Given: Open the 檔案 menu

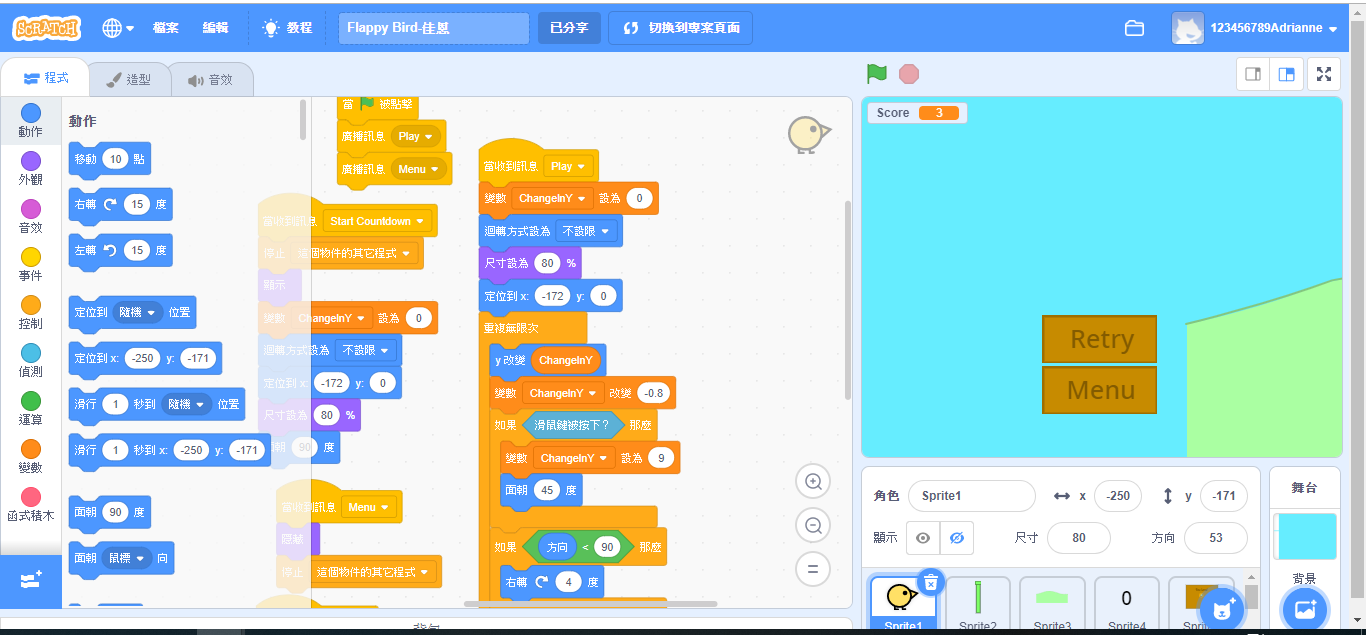Looking at the screenshot, I should point(166,28).
